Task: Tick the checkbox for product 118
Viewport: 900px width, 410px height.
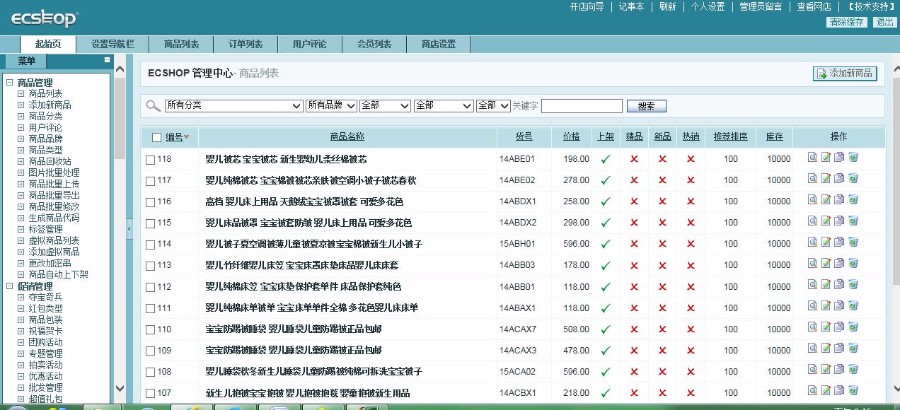Action: (x=150, y=160)
